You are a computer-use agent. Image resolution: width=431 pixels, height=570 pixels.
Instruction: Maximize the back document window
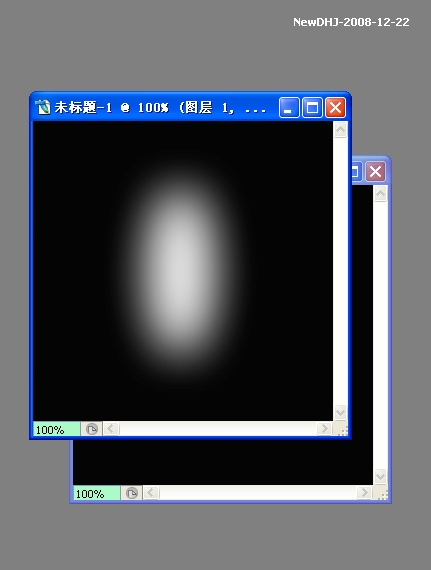pyautogui.click(x=357, y=172)
